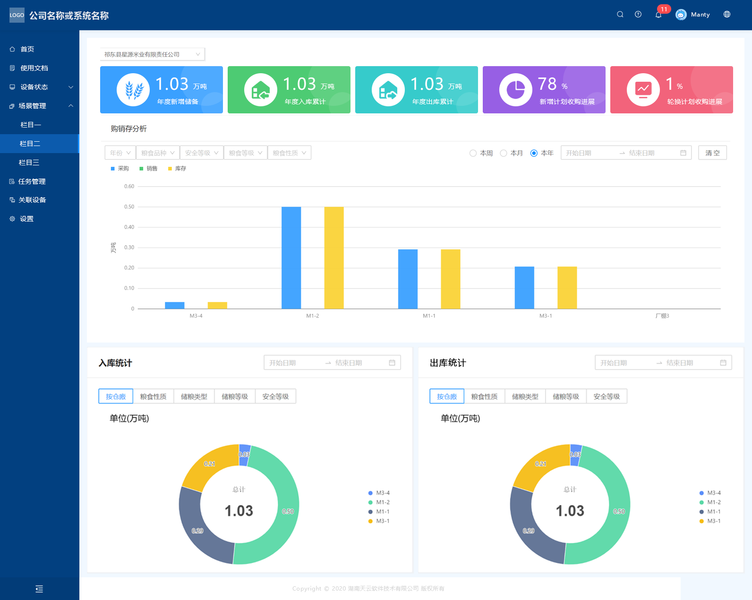Viewport: 752px width, 600px height.
Task: Open notifications bell with 11 badge
Action: click(658, 14)
